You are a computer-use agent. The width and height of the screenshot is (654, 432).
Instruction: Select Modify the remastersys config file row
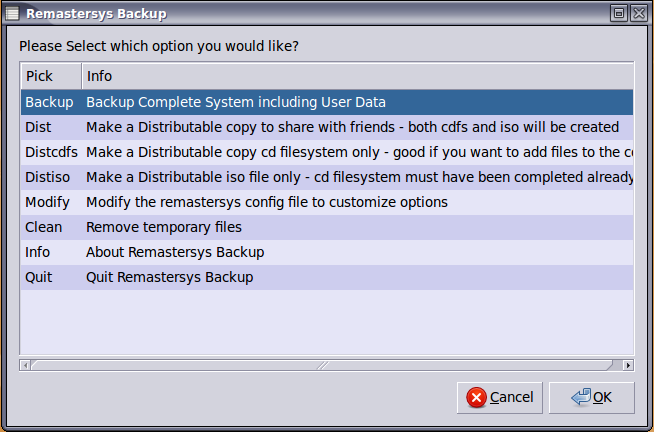coord(266,202)
